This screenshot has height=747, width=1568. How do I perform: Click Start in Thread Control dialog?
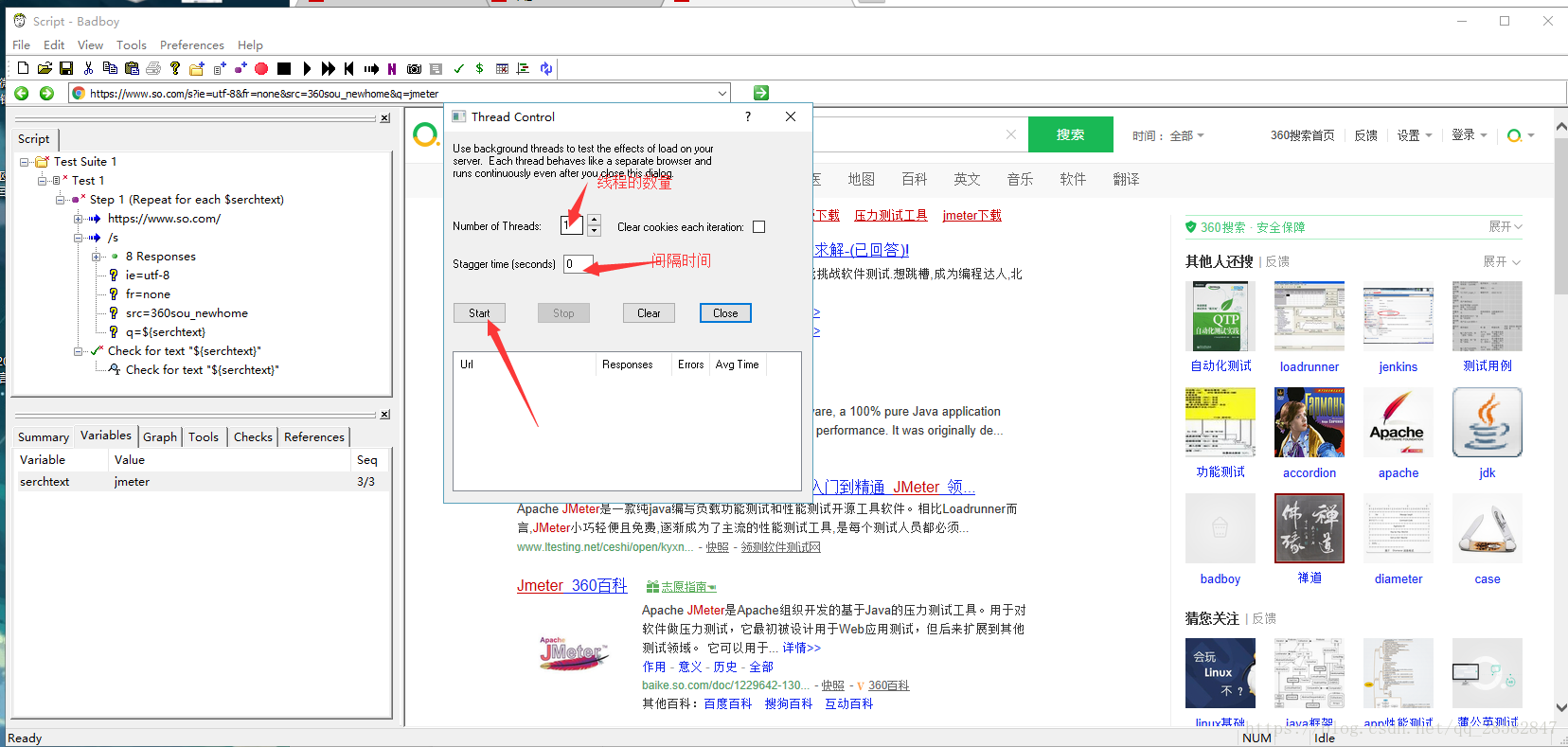[479, 313]
